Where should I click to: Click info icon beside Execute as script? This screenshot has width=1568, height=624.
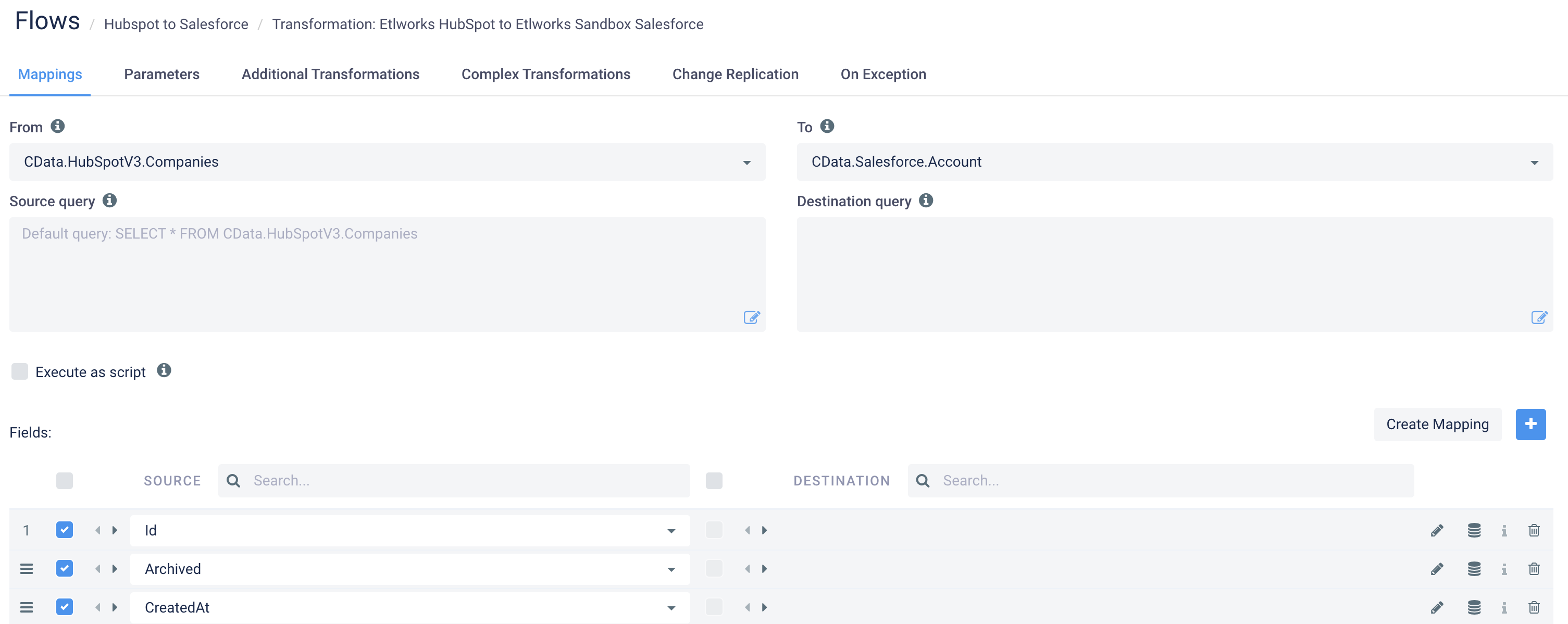tap(164, 370)
